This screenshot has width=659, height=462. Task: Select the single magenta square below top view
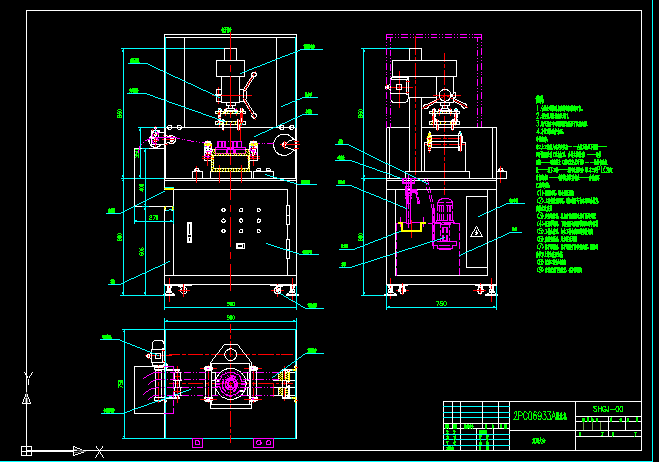pos(198,443)
